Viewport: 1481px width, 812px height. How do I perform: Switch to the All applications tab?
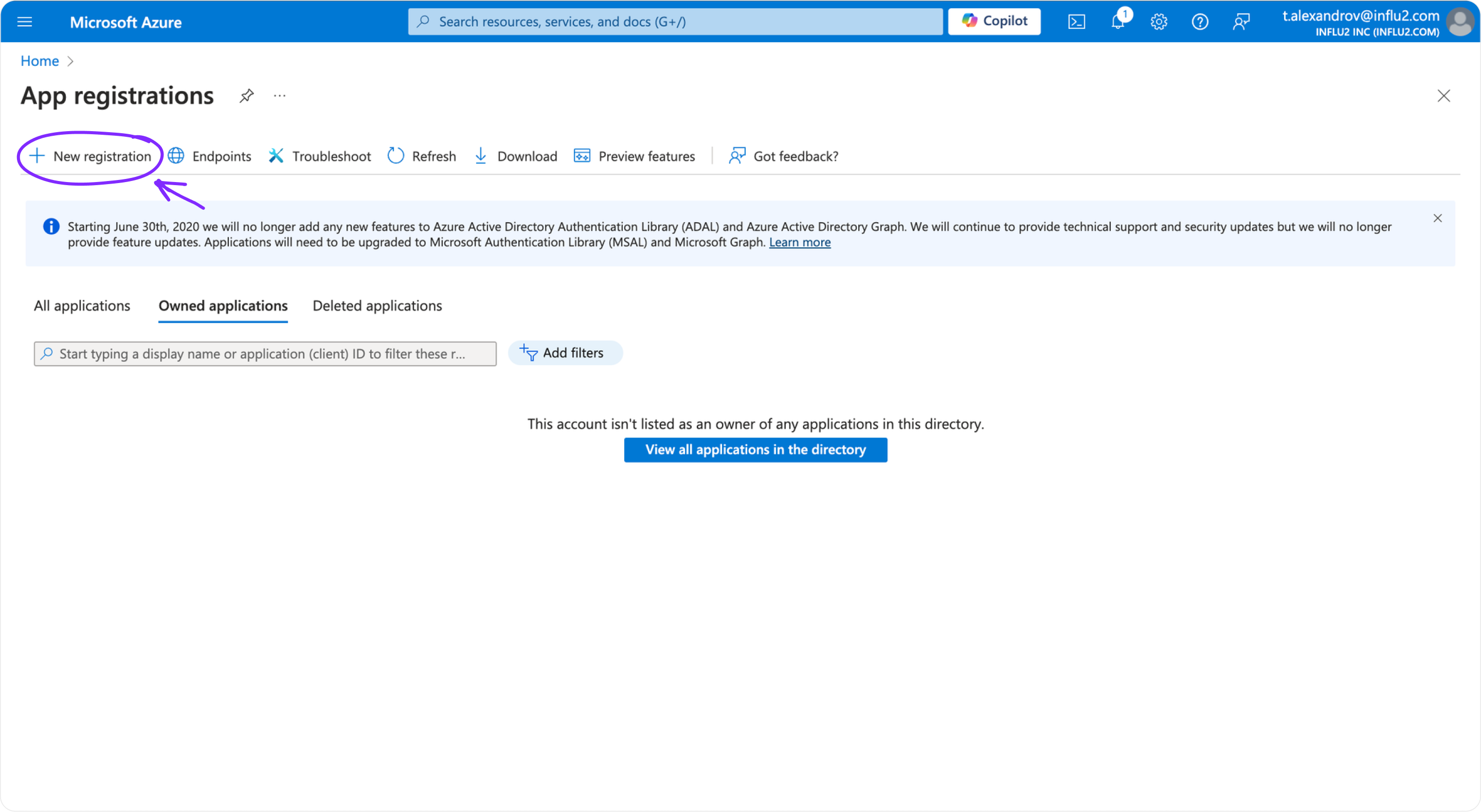(82, 306)
